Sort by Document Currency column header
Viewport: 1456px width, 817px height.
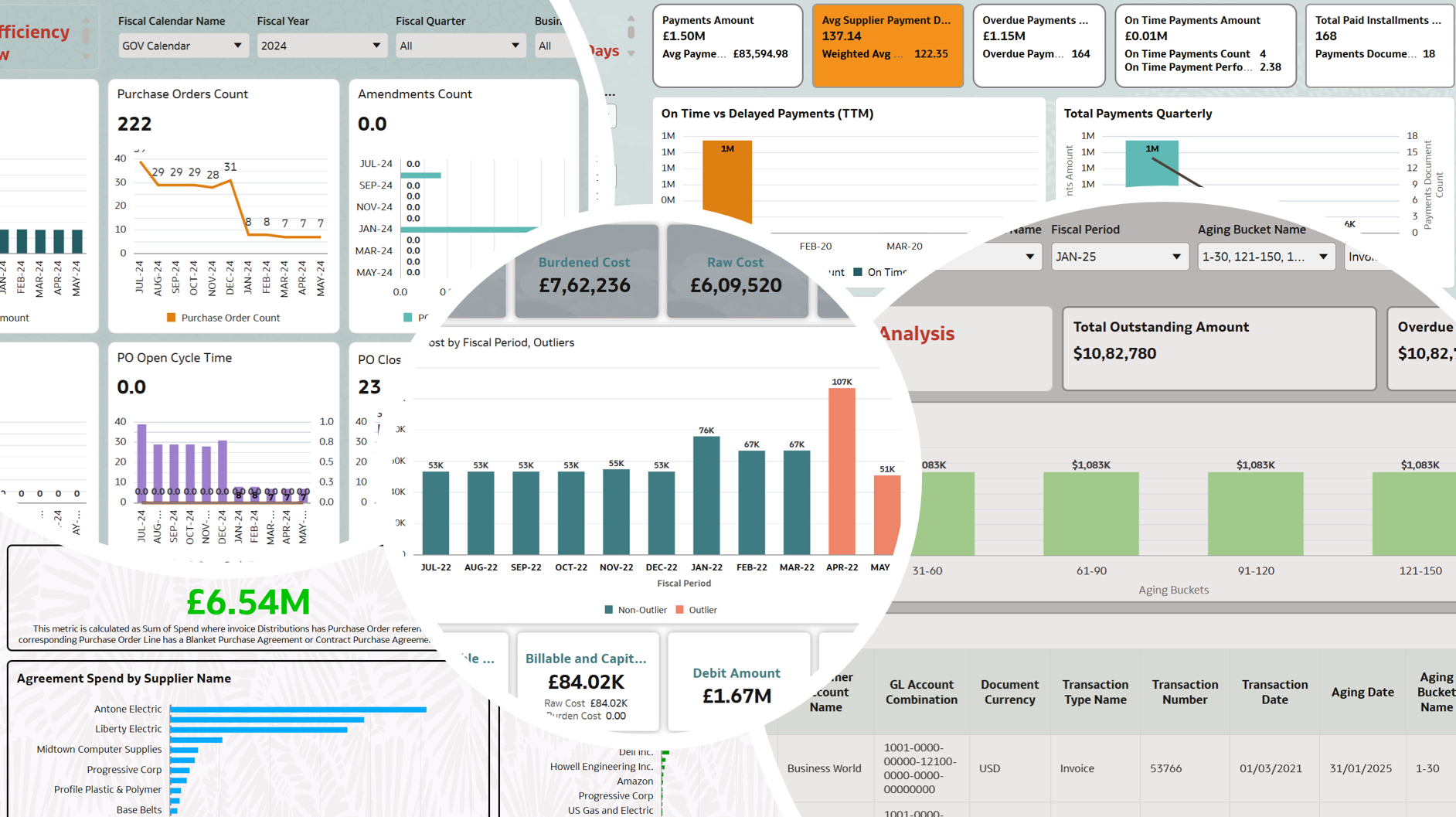1009,692
